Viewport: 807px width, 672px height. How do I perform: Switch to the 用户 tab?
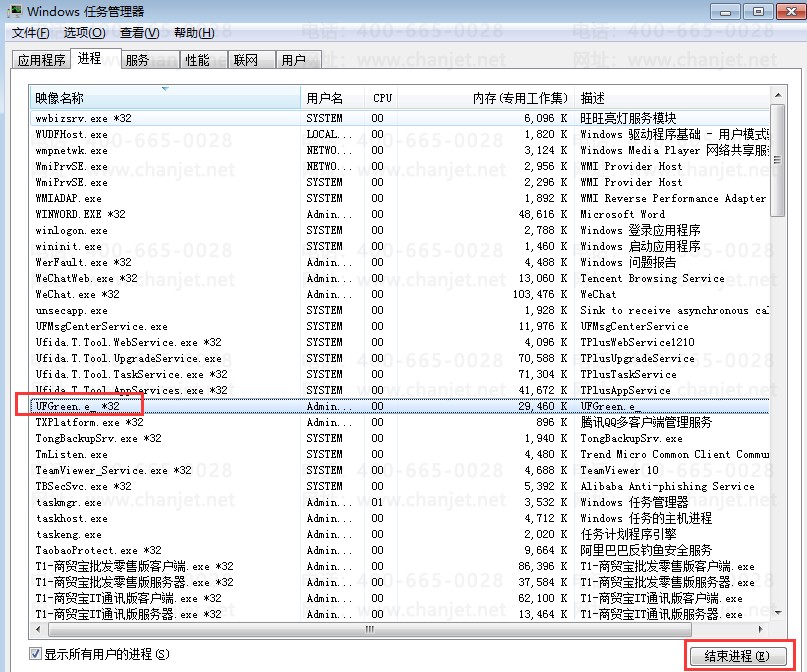point(294,60)
